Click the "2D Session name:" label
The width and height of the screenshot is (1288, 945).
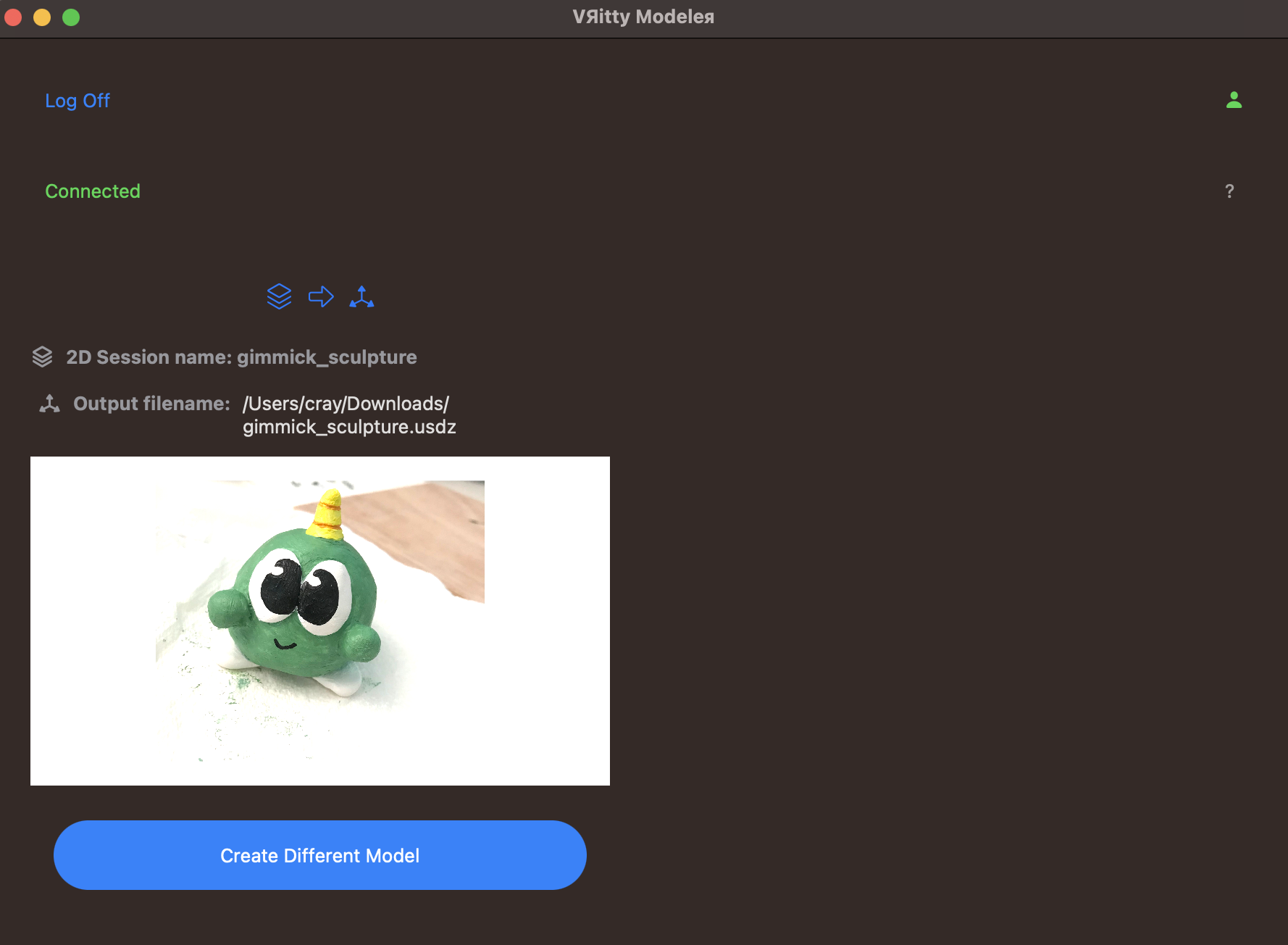point(149,357)
